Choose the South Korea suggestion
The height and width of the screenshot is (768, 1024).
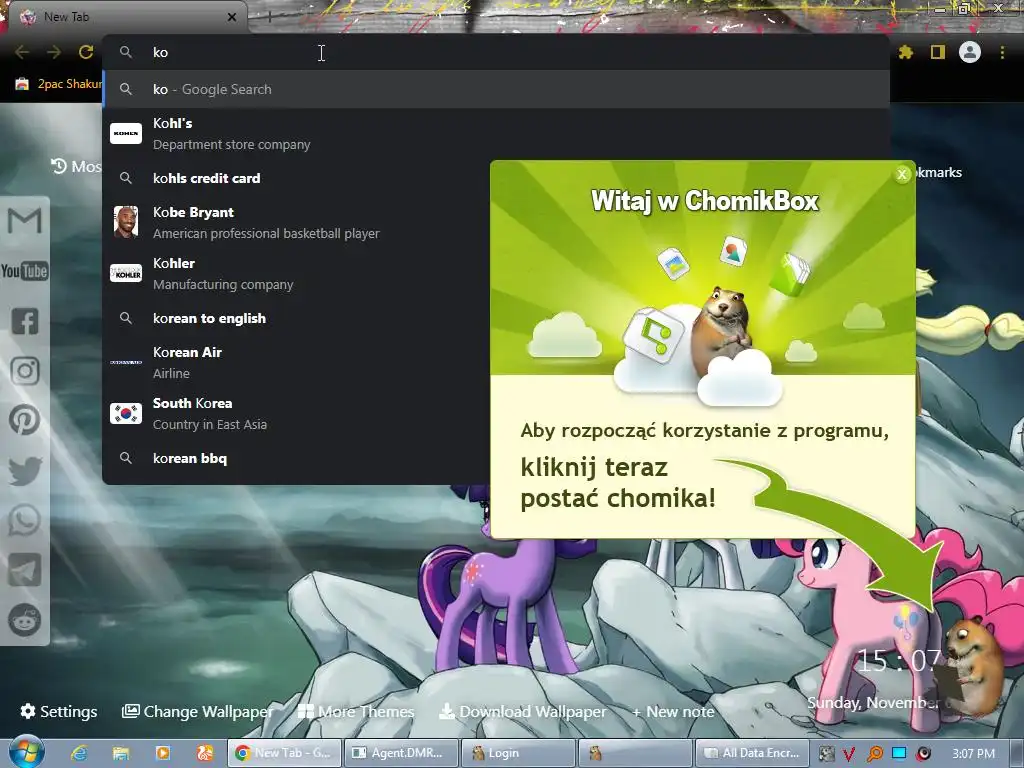[x=296, y=413]
